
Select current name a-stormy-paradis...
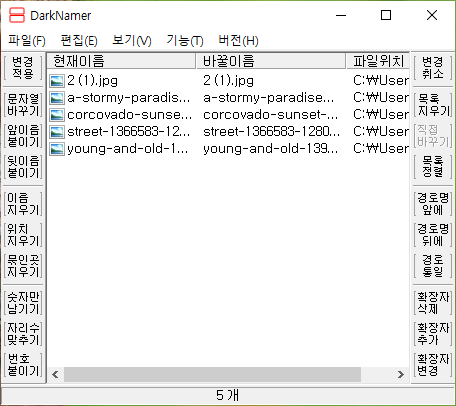click(x=128, y=98)
